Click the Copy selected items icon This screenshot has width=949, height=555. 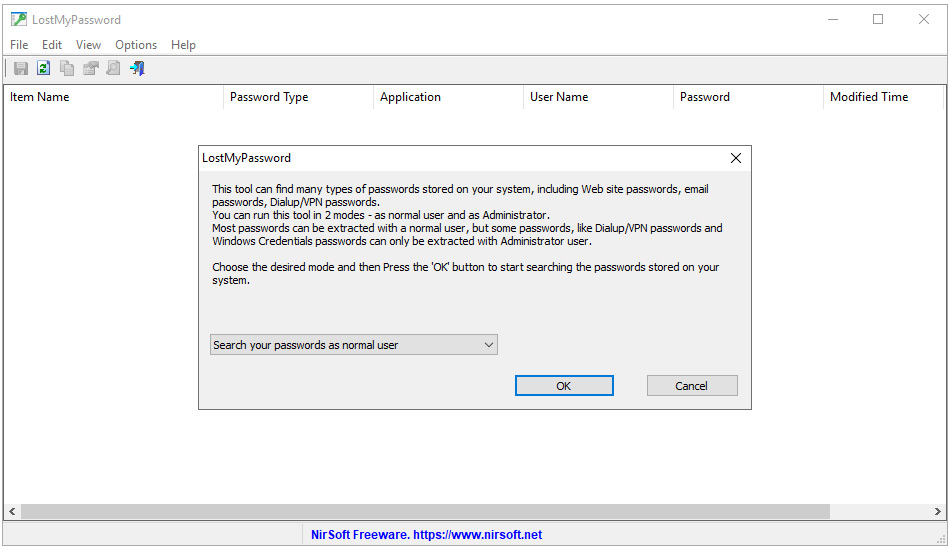(x=67, y=68)
